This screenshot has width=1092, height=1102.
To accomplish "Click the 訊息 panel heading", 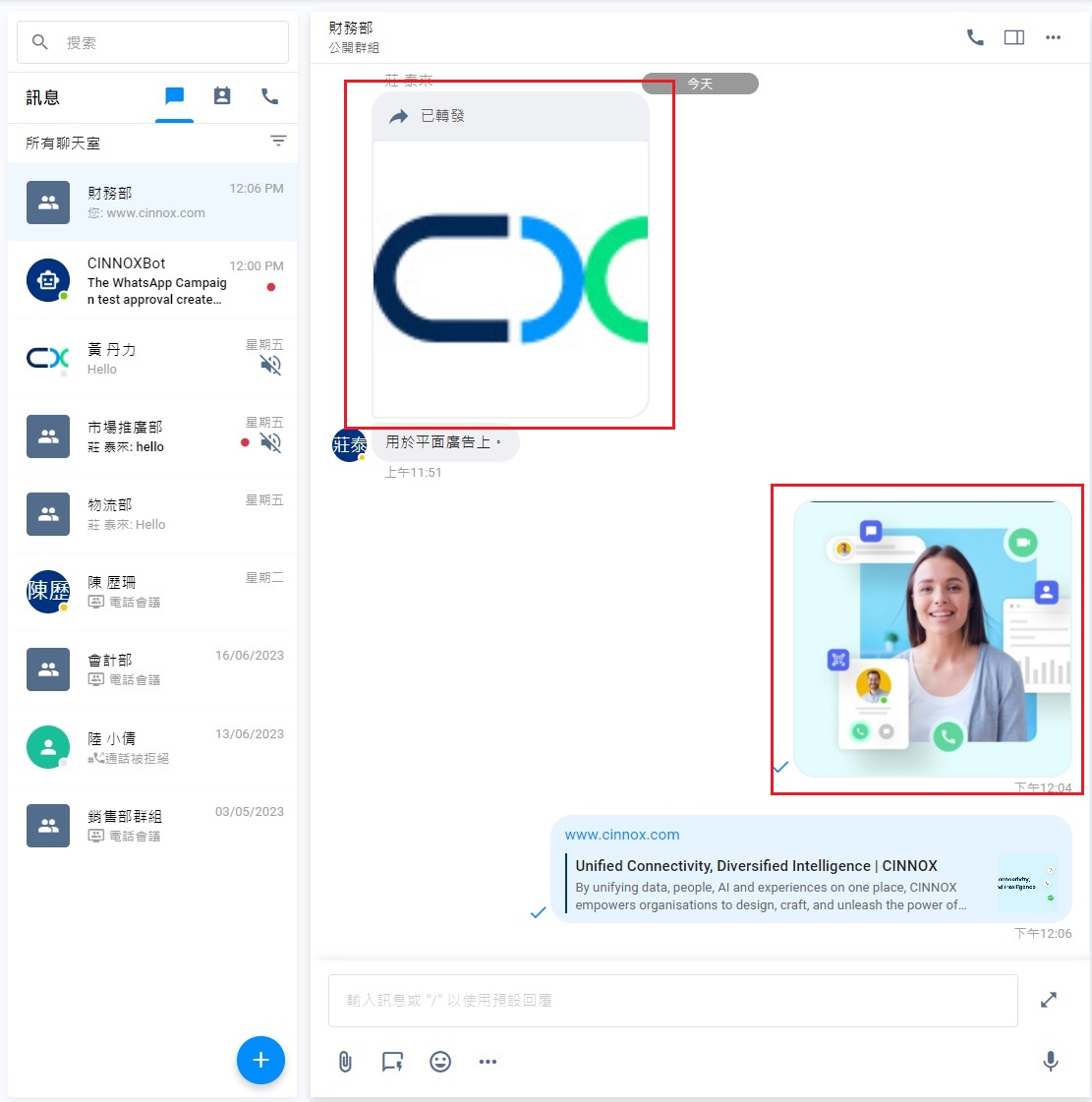I will pyautogui.click(x=43, y=97).
